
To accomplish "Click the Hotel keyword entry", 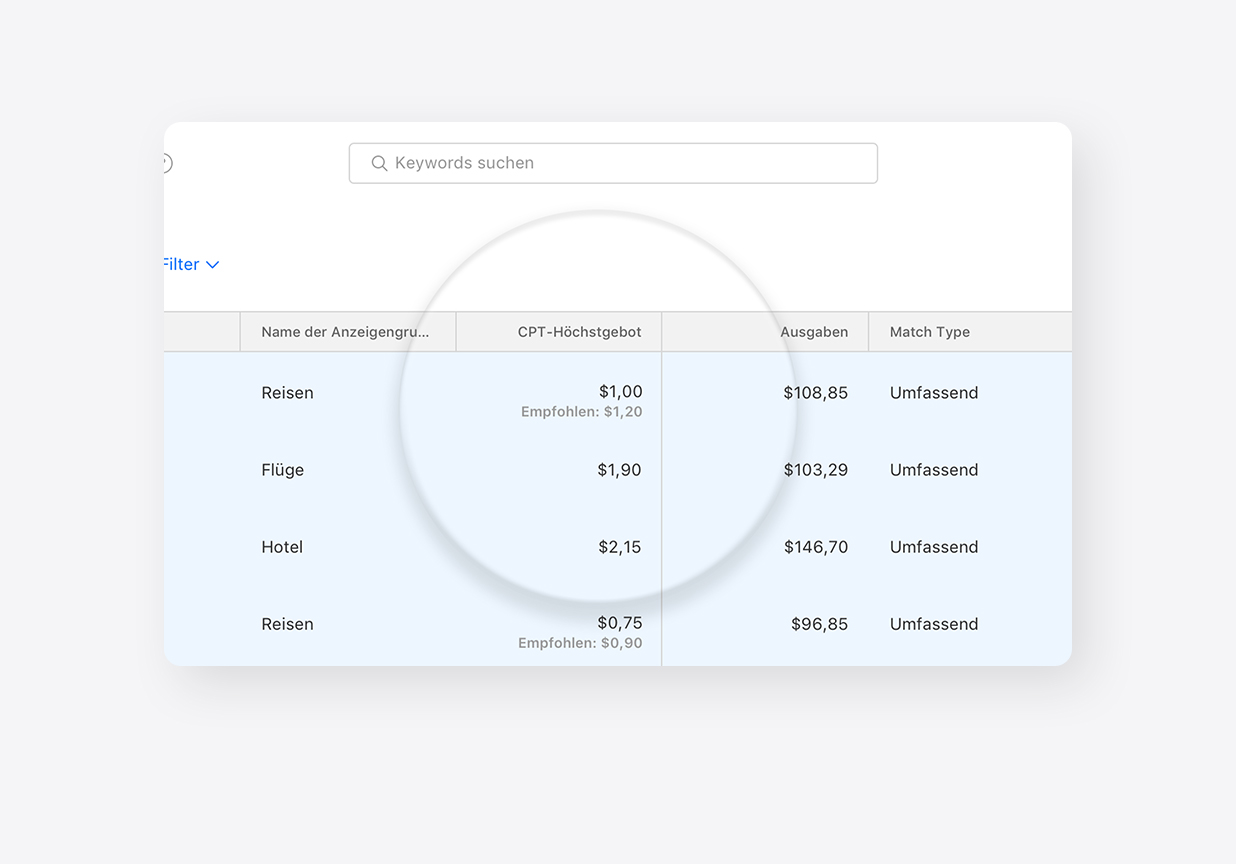I will pyautogui.click(x=281, y=547).
